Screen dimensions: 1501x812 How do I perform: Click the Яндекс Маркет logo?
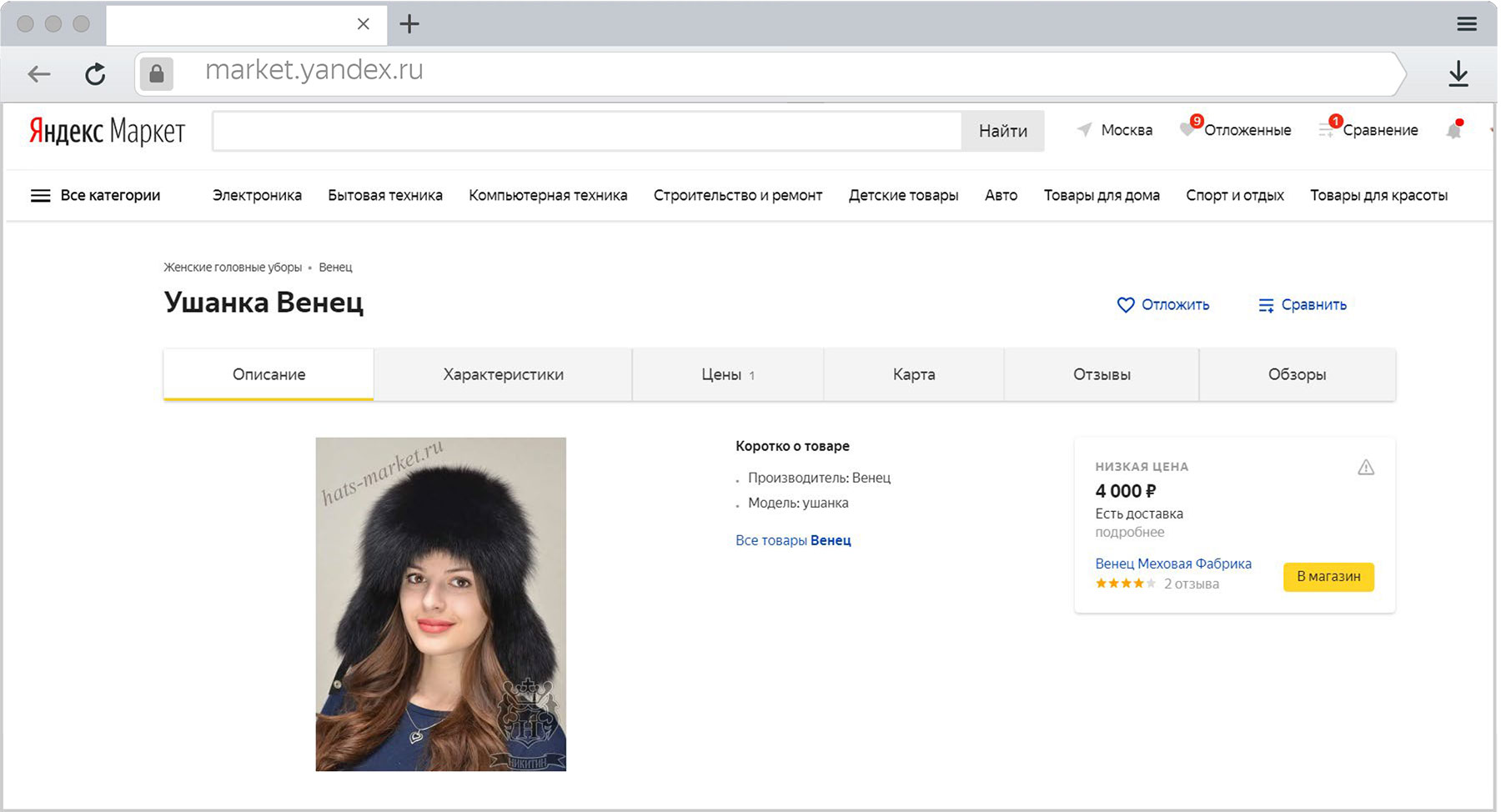[107, 131]
